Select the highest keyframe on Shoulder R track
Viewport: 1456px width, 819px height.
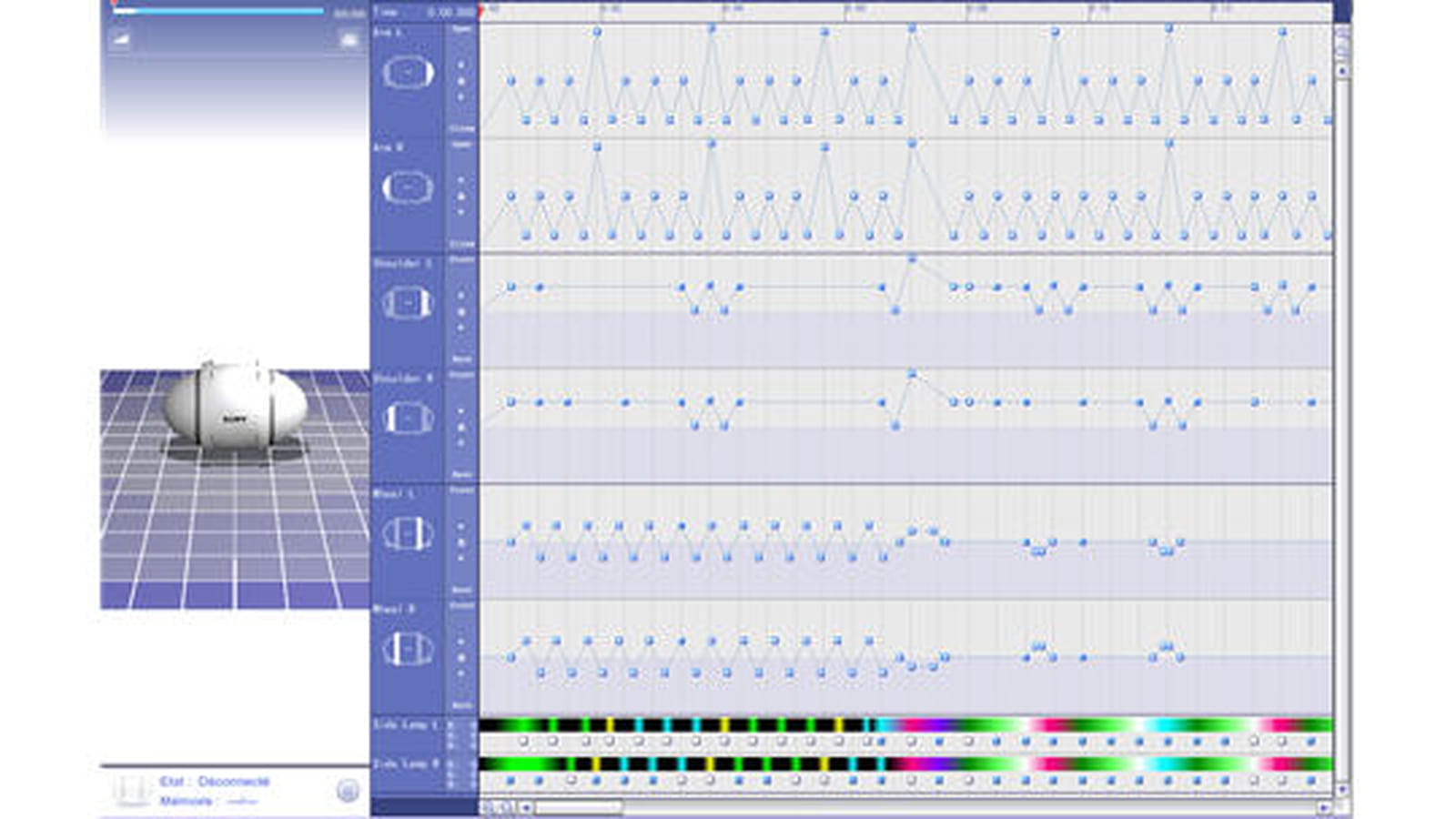tap(912, 375)
